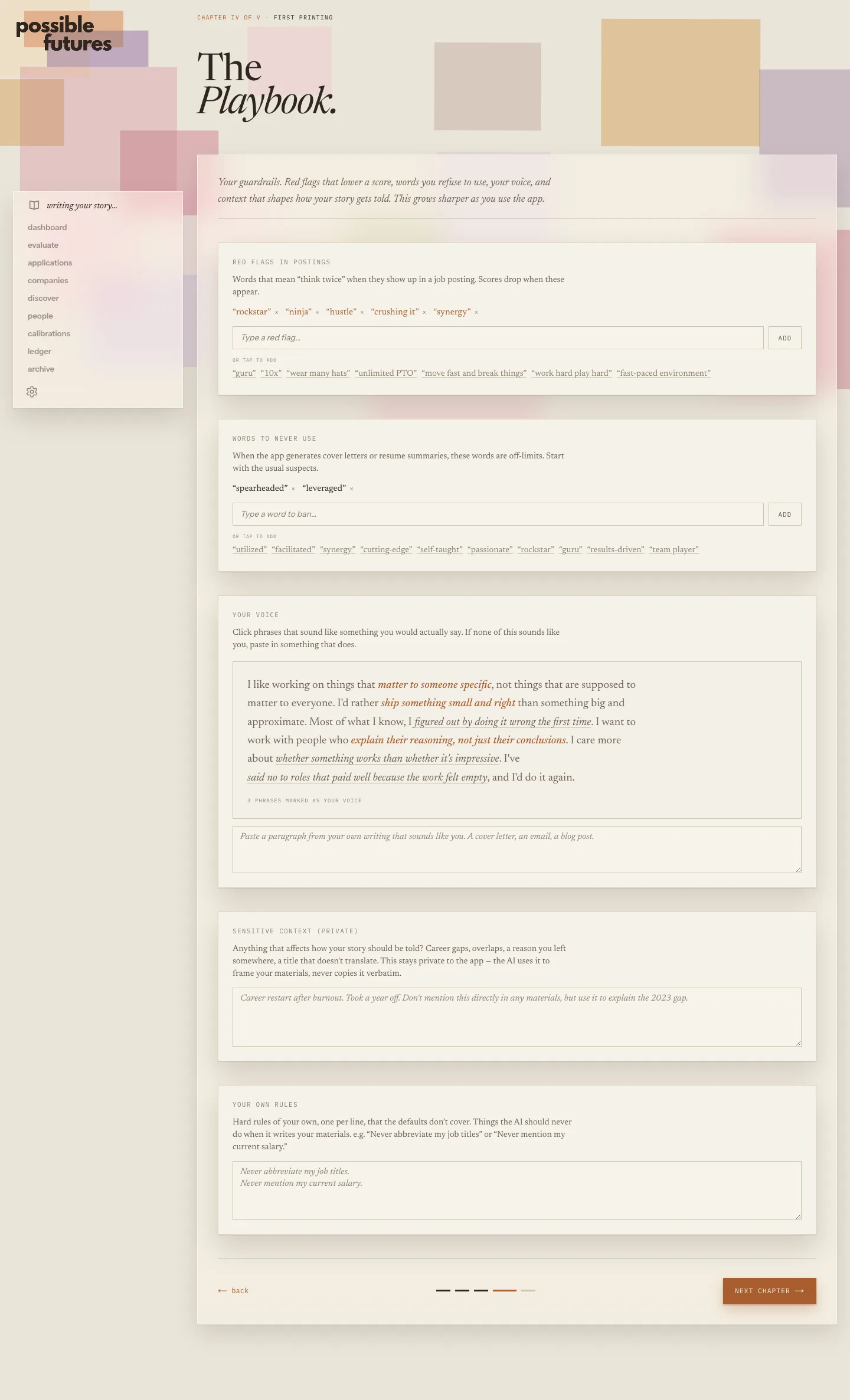This screenshot has height=1400, width=850.
Task: Click the possible futures logo
Action: (64, 34)
